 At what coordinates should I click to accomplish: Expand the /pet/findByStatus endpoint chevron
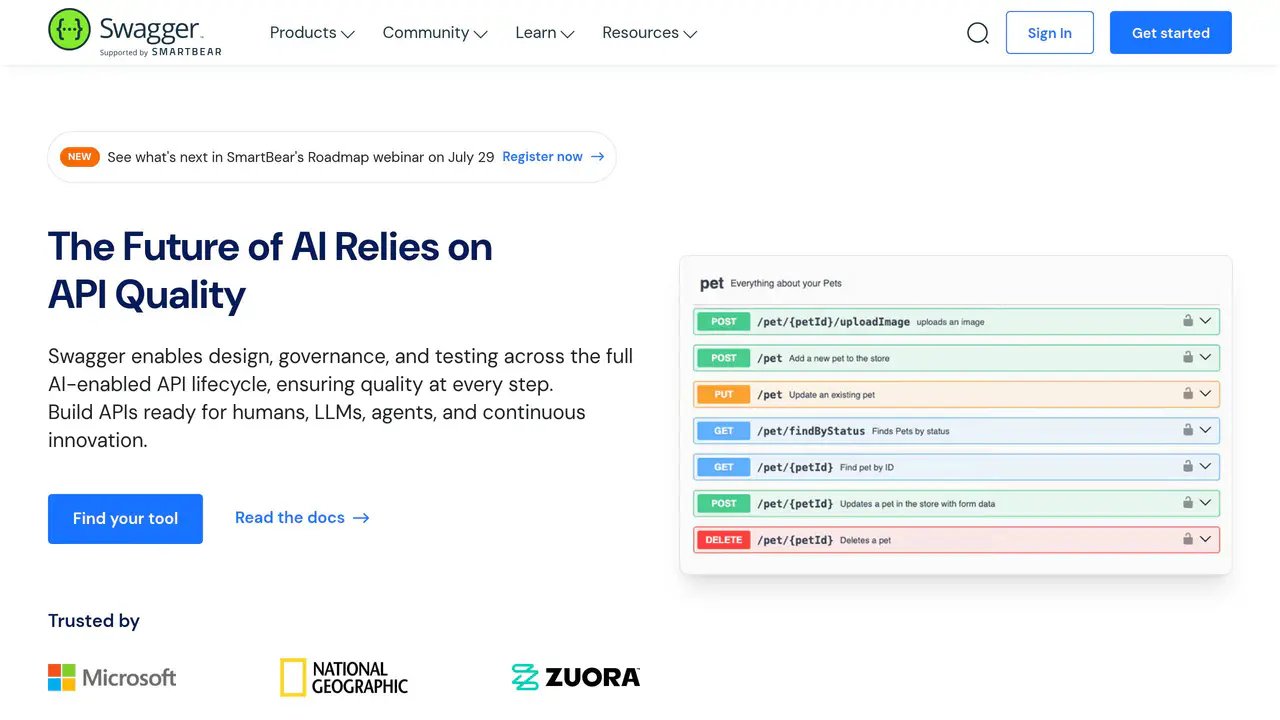point(1206,430)
